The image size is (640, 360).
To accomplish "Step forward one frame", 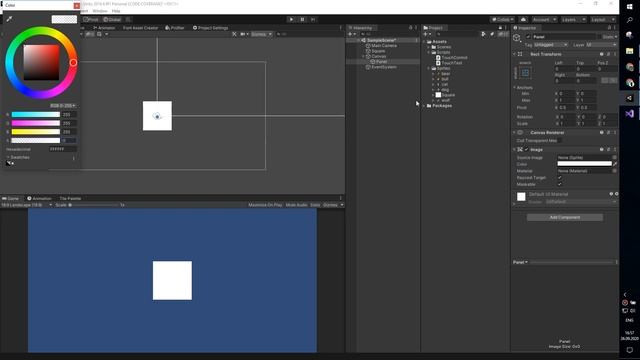I will click(x=313, y=19).
